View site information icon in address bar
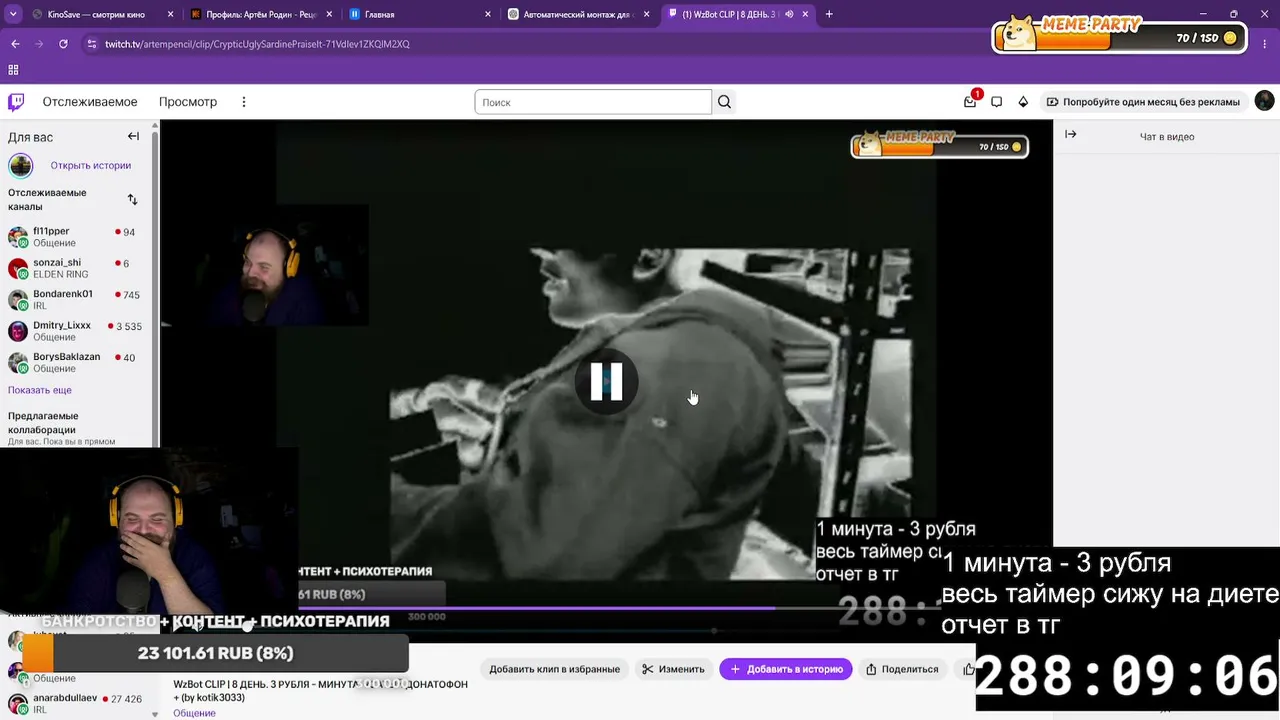Screen dimensions: 1280x720 click(92, 44)
